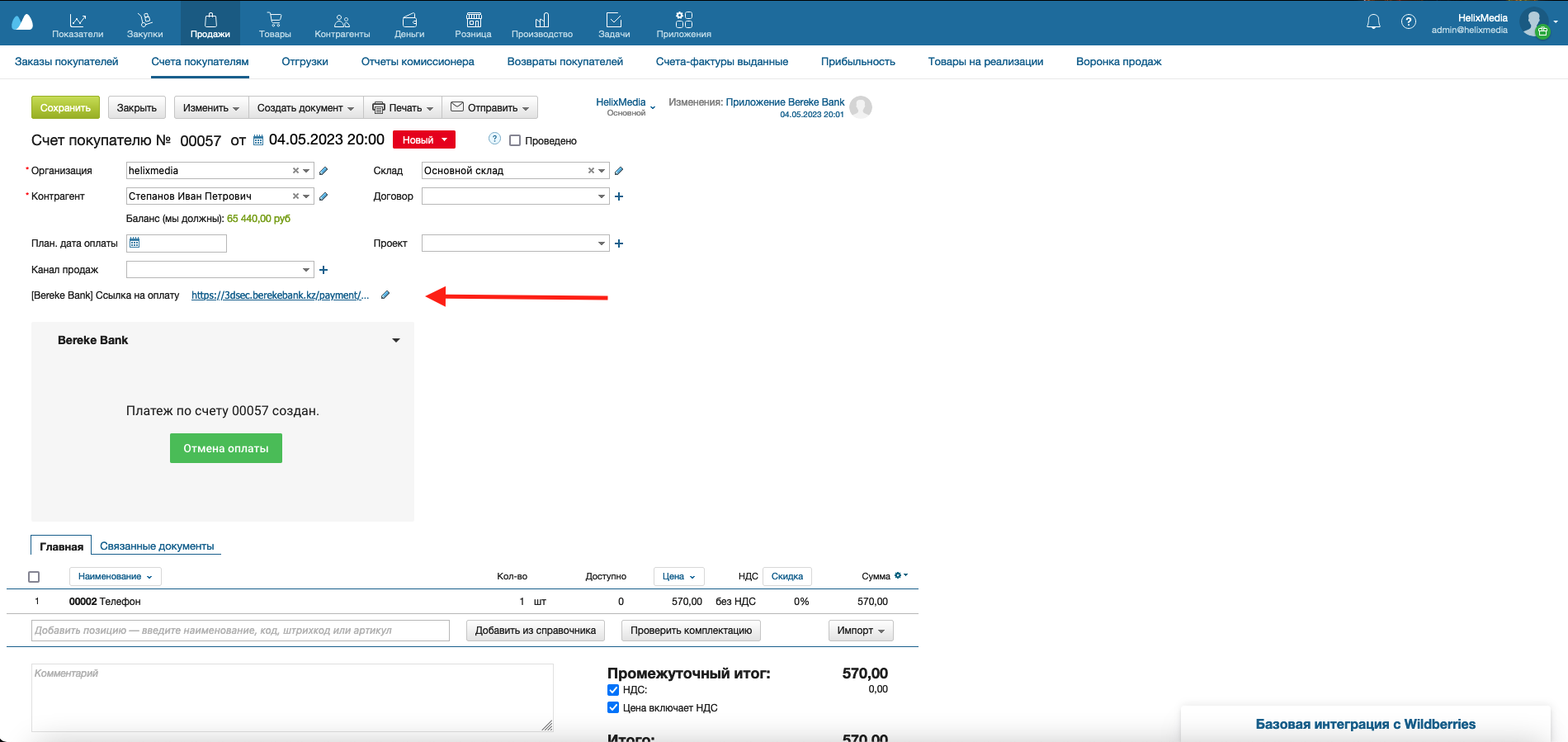Open the Новый status dropdown
1568x742 pixels.
[x=424, y=139]
